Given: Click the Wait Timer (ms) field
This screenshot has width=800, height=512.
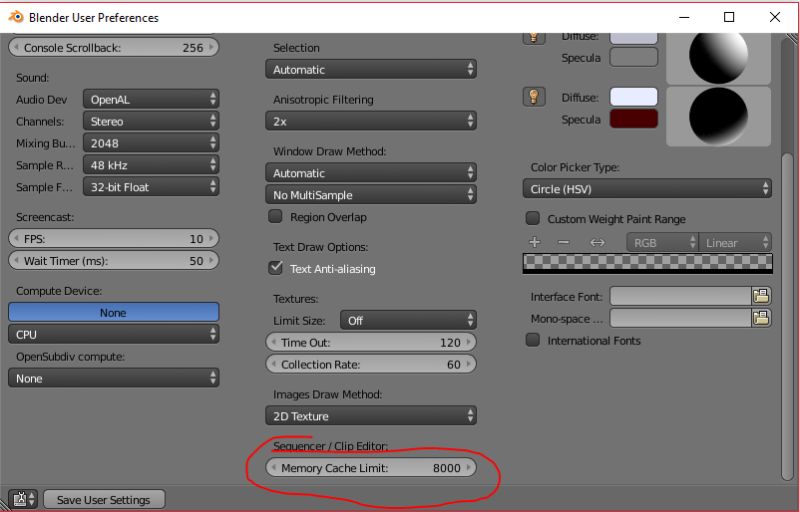Looking at the screenshot, I should 113,260.
